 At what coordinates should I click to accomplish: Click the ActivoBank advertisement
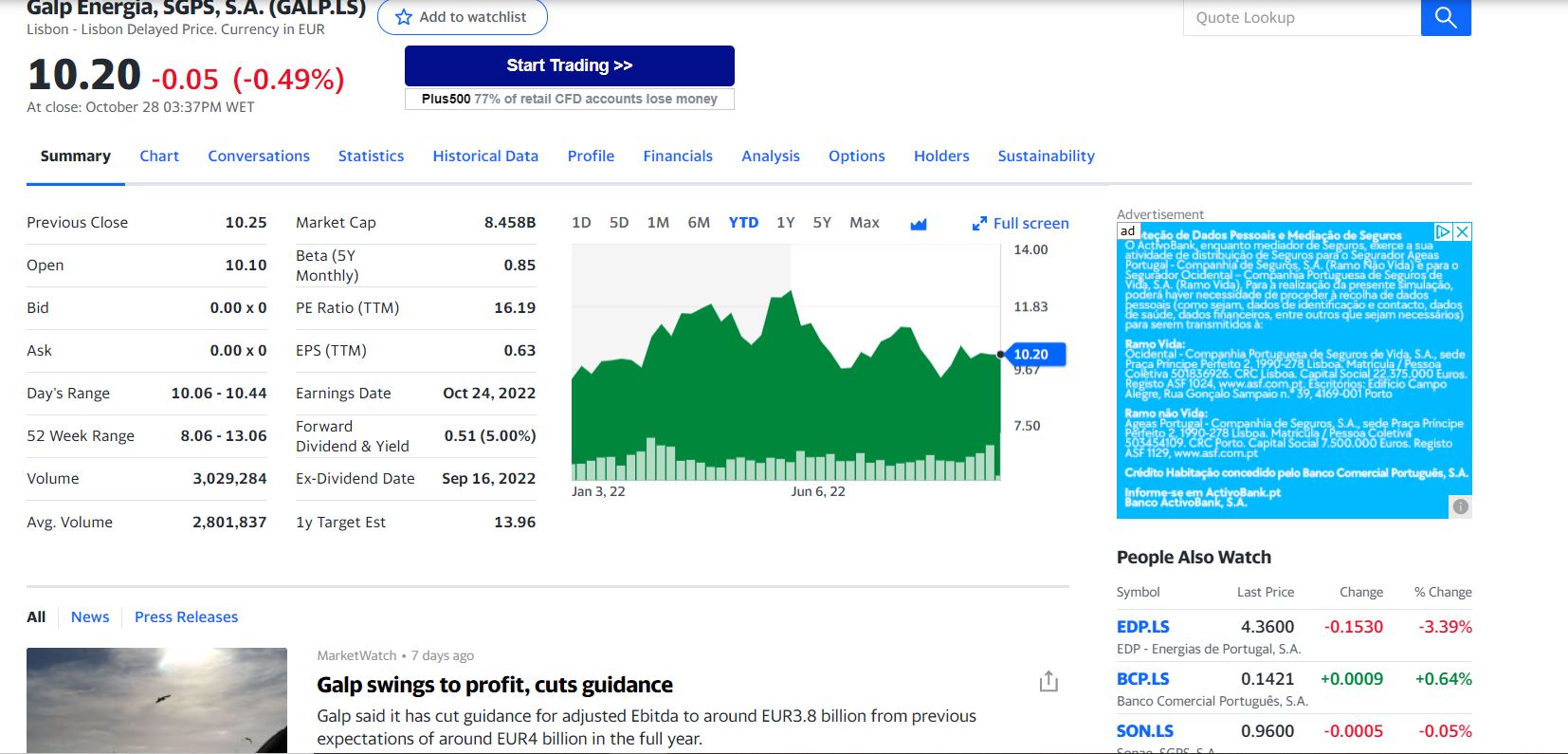click(x=1294, y=371)
